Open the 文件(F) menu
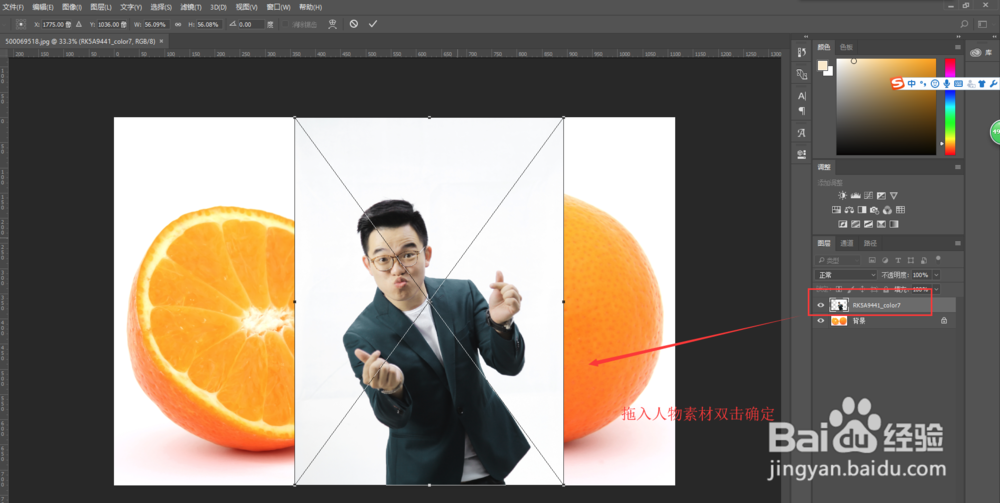Screen dimensions: 1000x503 point(13,7)
